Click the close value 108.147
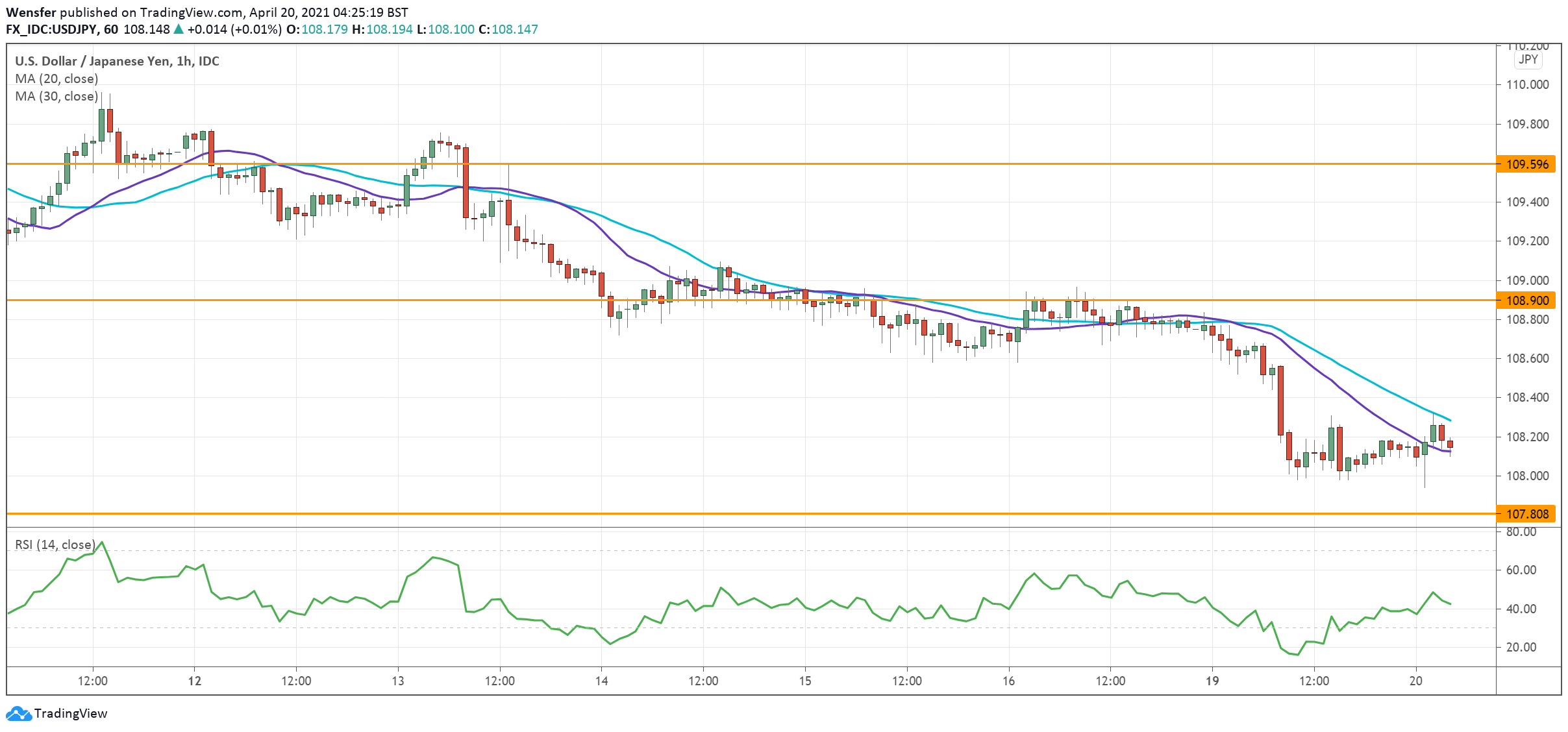Screen dimensions: 1568x732 [x=516, y=29]
